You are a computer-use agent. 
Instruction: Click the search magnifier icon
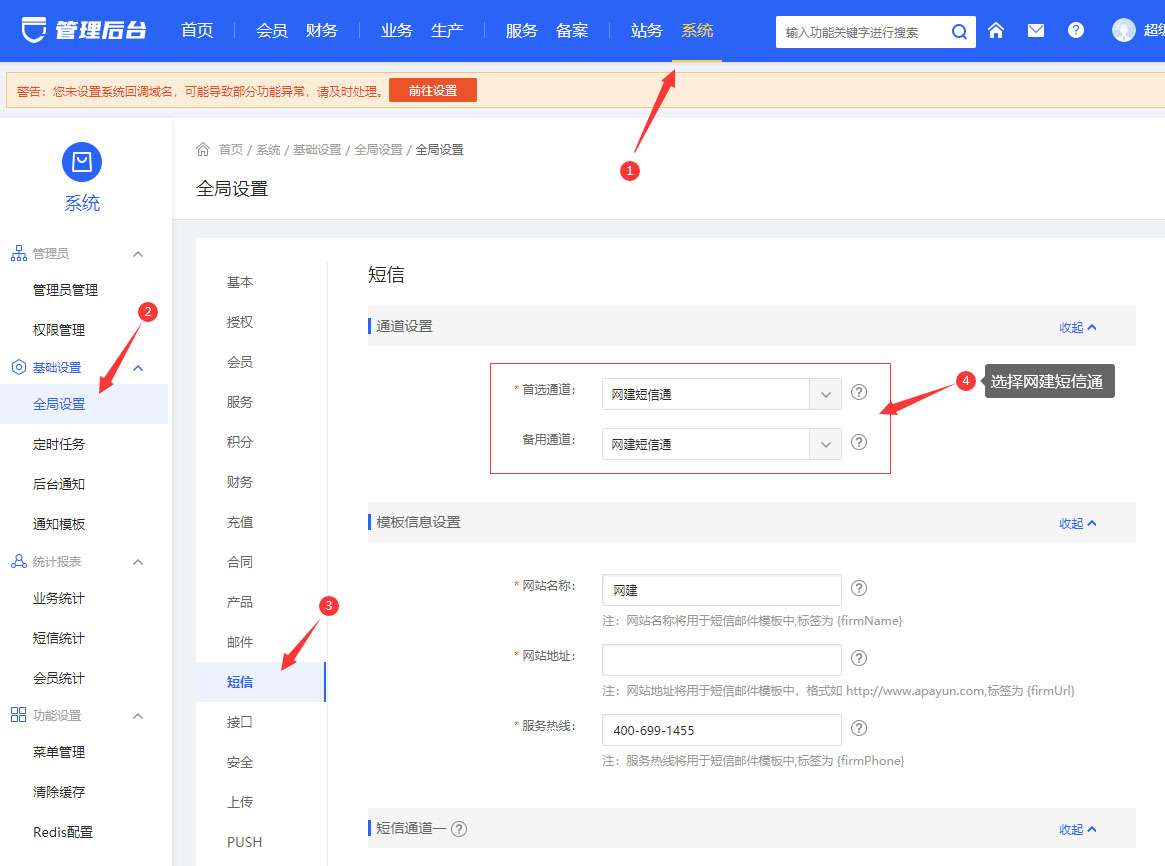pyautogui.click(x=959, y=32)
